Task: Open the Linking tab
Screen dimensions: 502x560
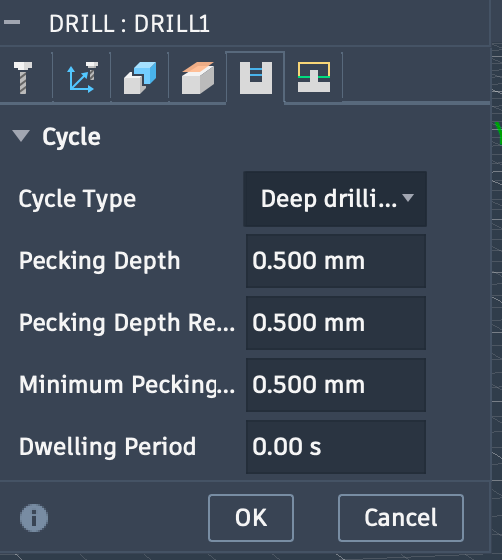Action: click(x=314, y=78)
